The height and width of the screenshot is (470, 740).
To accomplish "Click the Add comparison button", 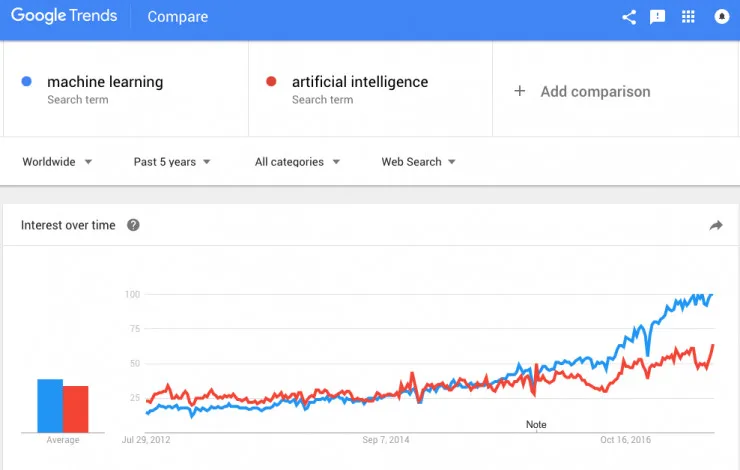I will pyautogui.click(x=594, y=91).
